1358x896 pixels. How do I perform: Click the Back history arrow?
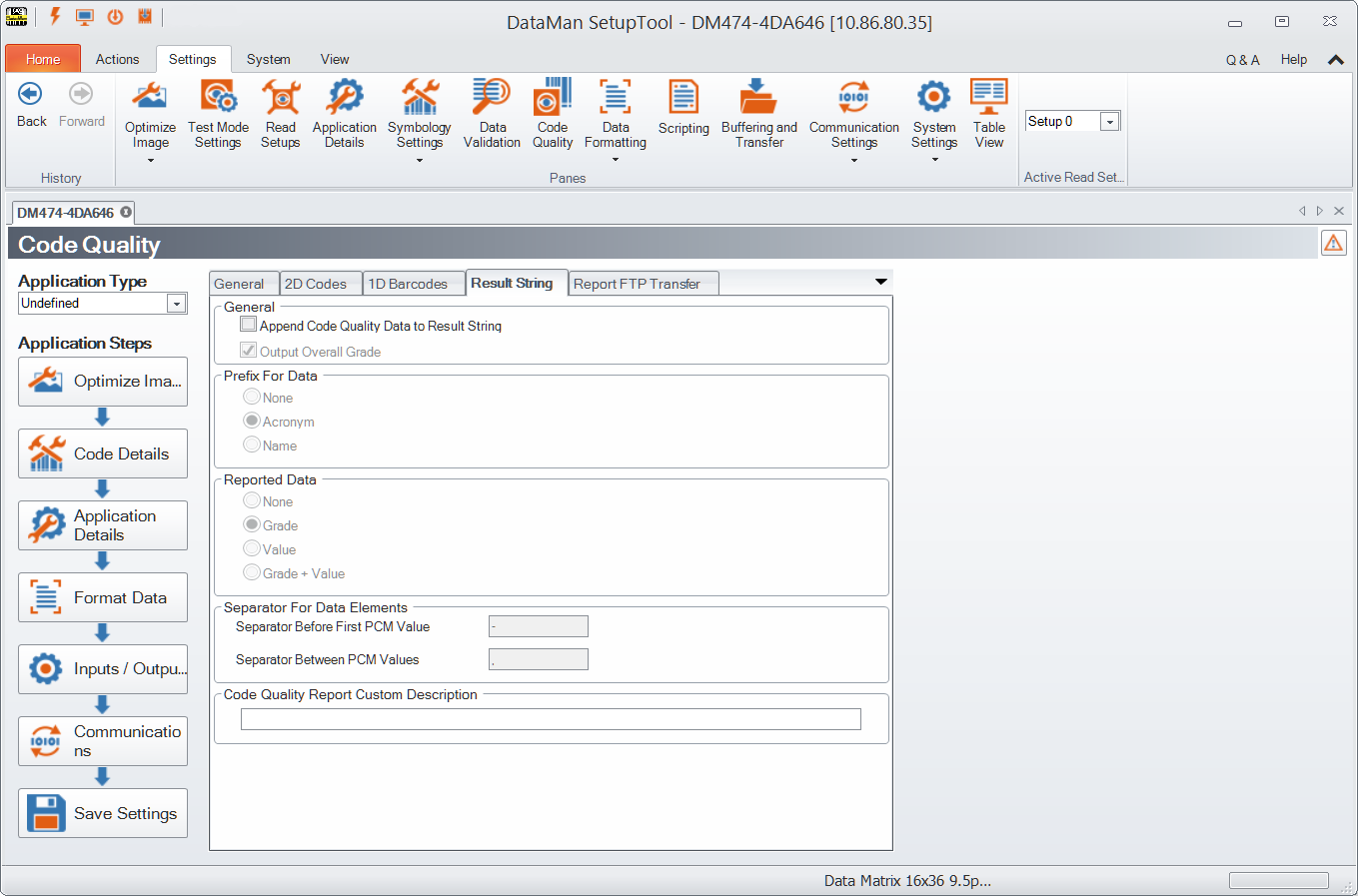[x=31, y=105]
